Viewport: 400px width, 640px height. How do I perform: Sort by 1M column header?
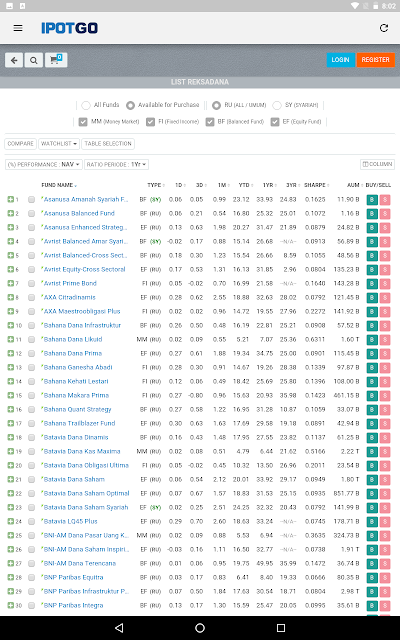[x=223, y=185]
